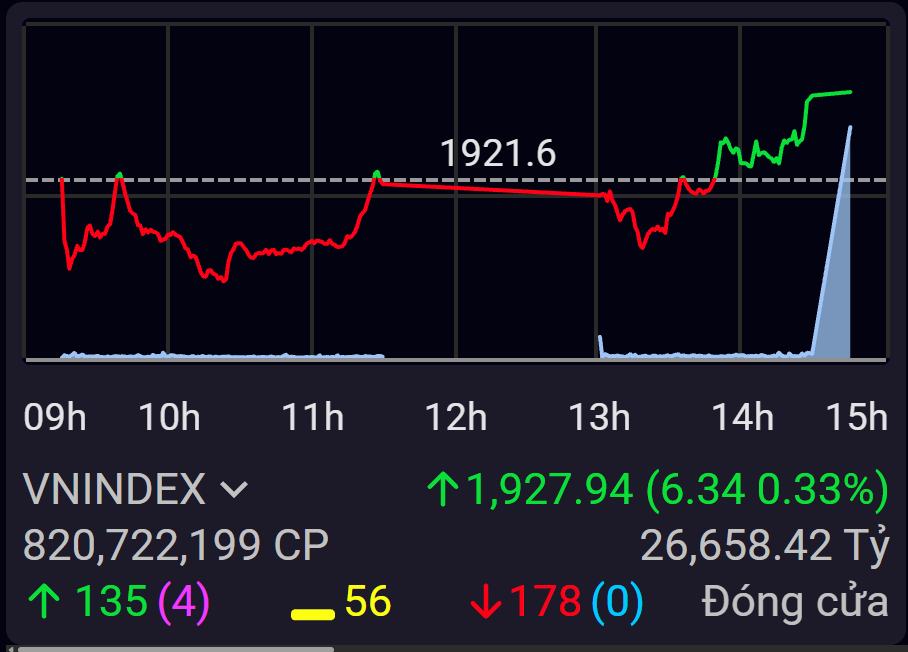The width and height of the screenshot is (908, 652).
Task: Click the green up arrow beside 1,927.94
Action: (443, 489)
